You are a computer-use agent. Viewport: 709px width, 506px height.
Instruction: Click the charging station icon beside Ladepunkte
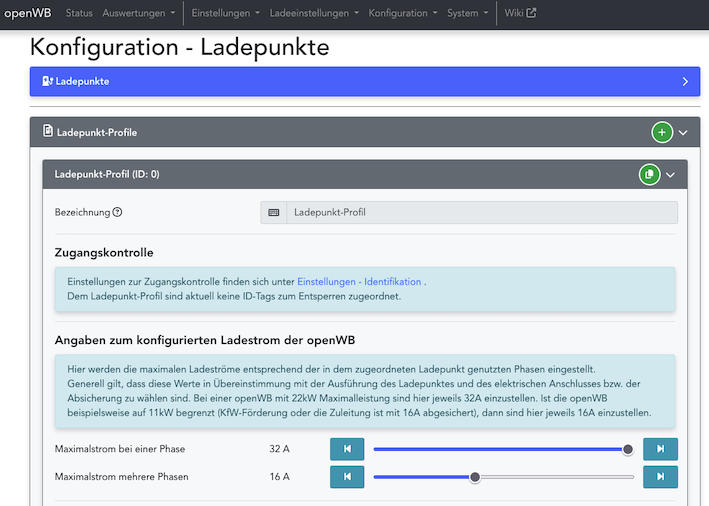pos(47,81)
